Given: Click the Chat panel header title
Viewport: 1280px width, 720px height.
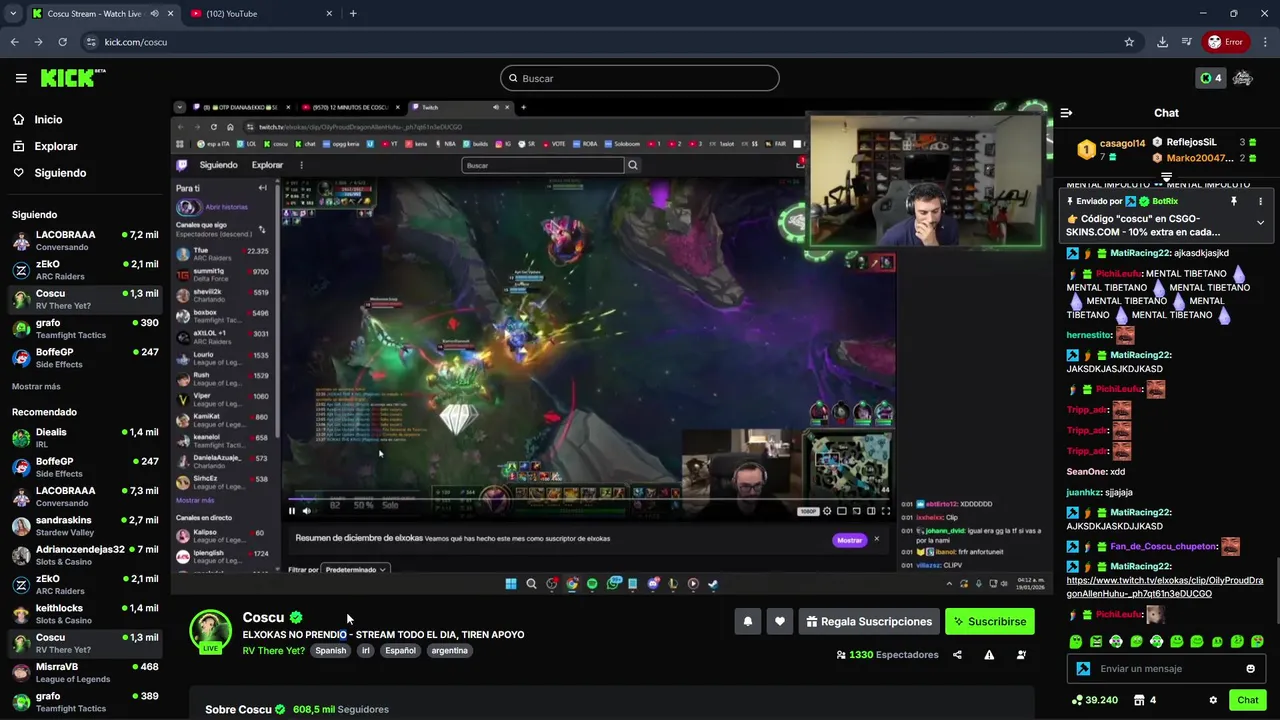Looking at the screenshot, I should tap(1166, 113).
